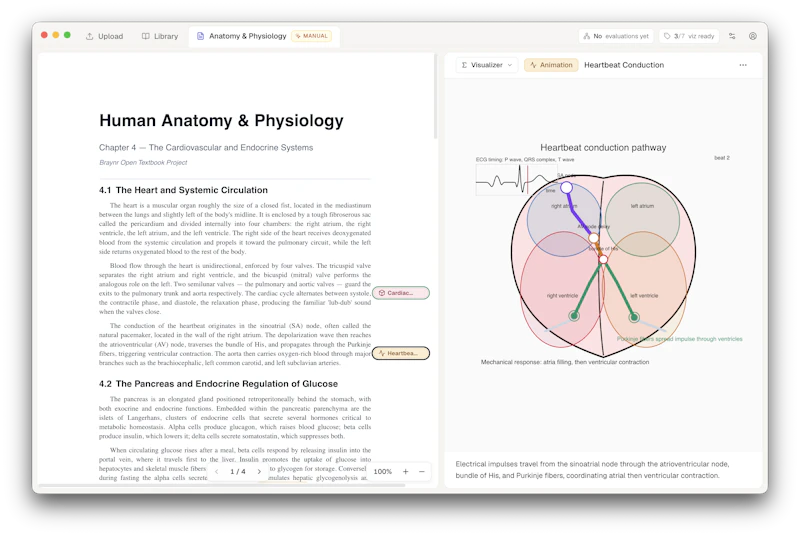Click the Cardiac annotation chip

[x=401, y=293]
